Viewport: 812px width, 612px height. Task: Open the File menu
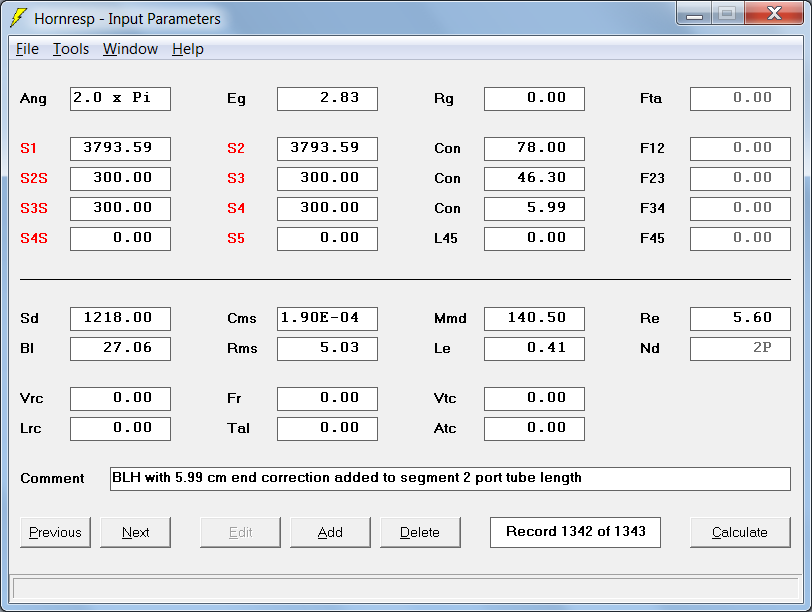[27, 49]
